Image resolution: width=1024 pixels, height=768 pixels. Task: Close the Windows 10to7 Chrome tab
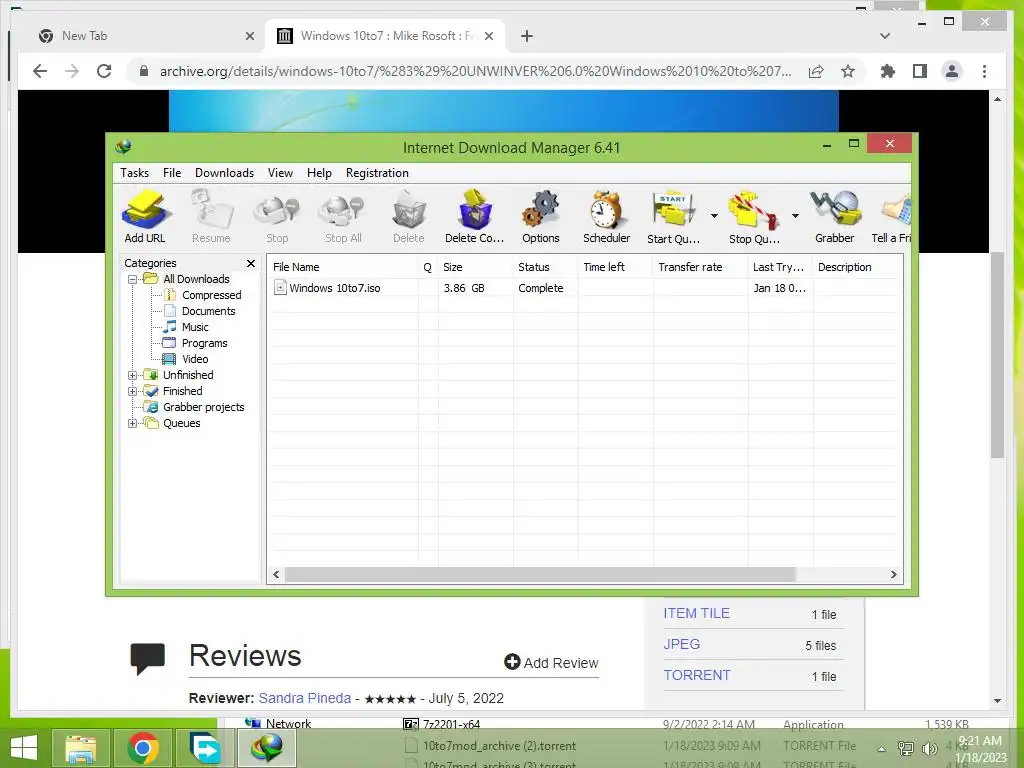coord(489,37)
